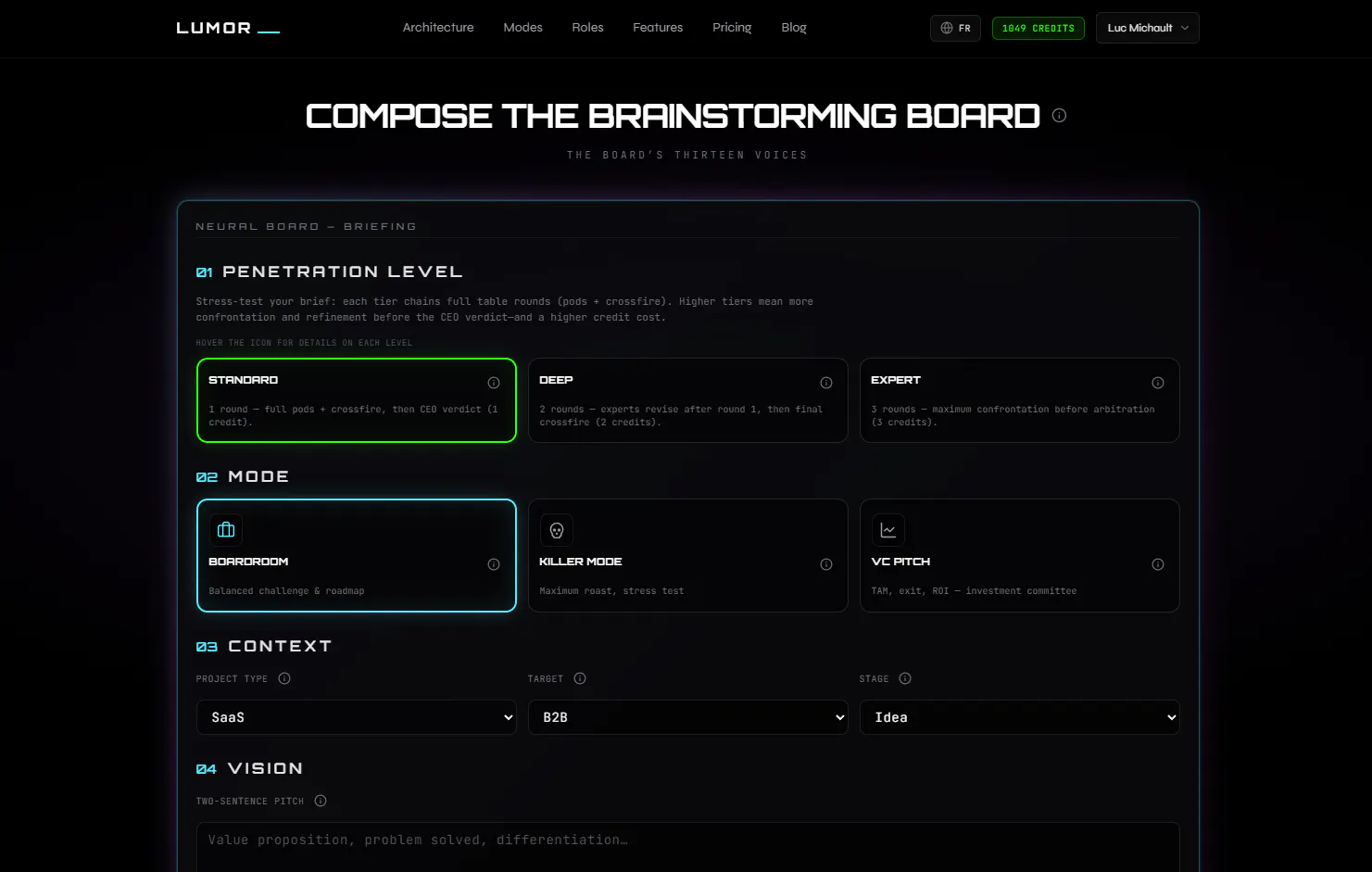Click the info icon beside the page title
1372x872 pixels.
(1059, 116)
